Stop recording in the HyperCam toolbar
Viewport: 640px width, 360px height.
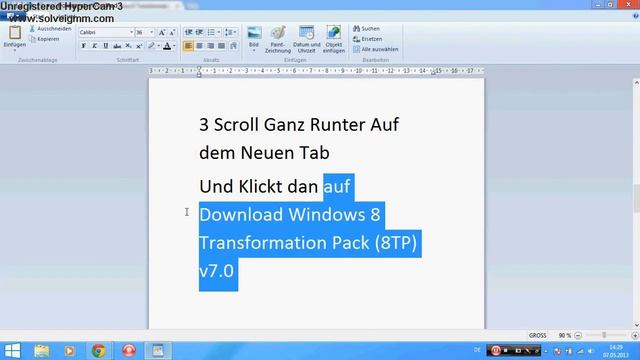[x=506, y=351]
